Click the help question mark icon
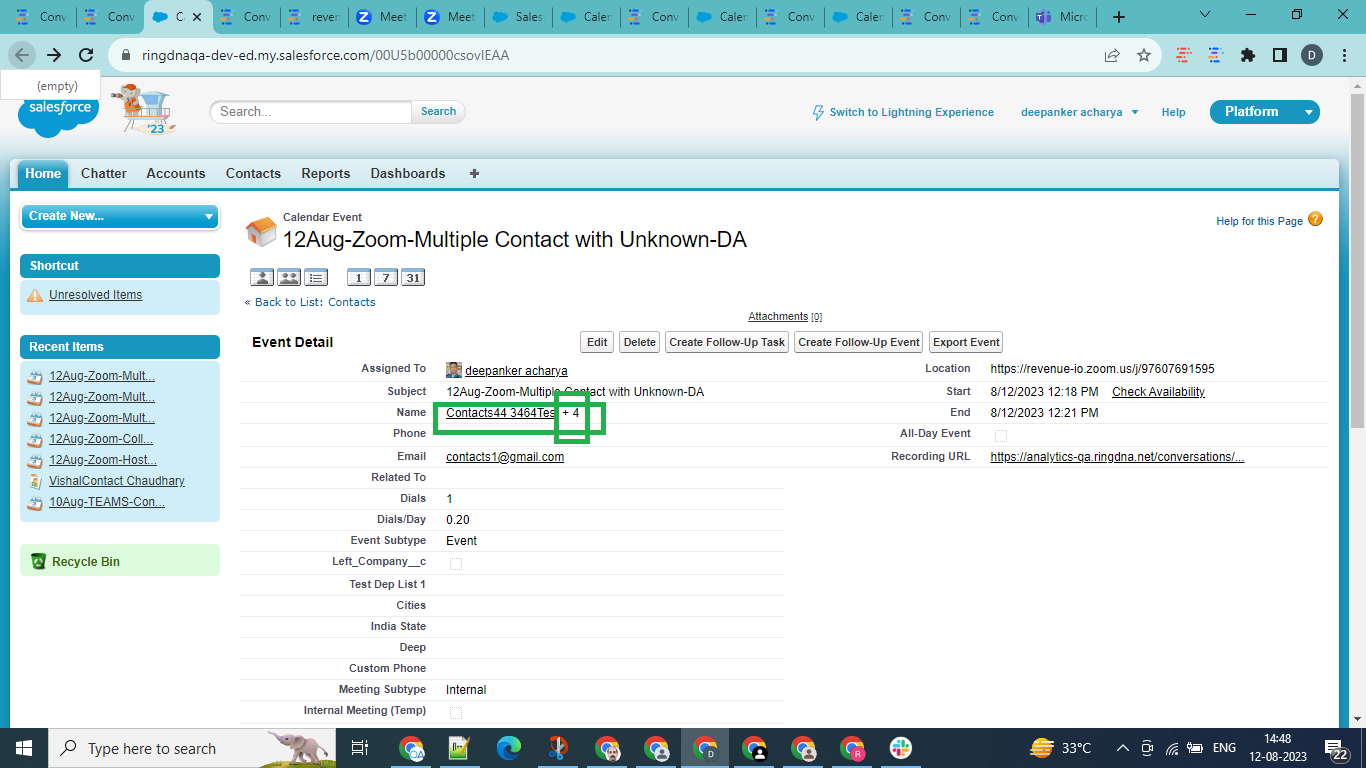Viewport: 1366px width, 768px height. [x=1315, y=220]
